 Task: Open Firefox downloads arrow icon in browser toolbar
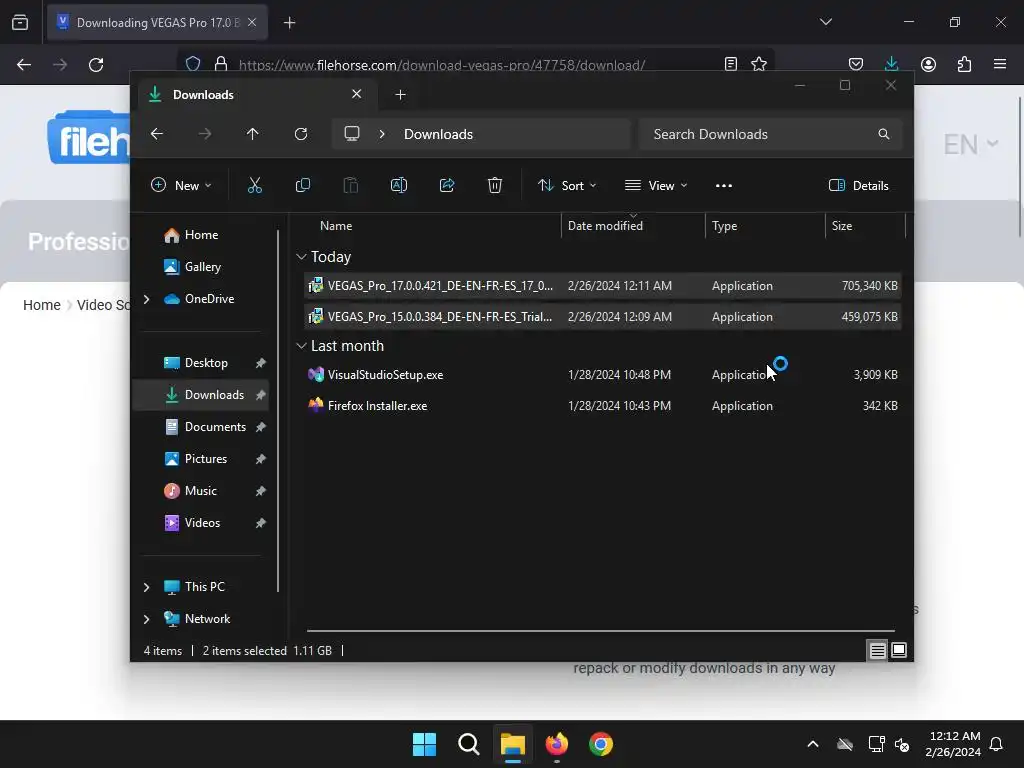891,64
